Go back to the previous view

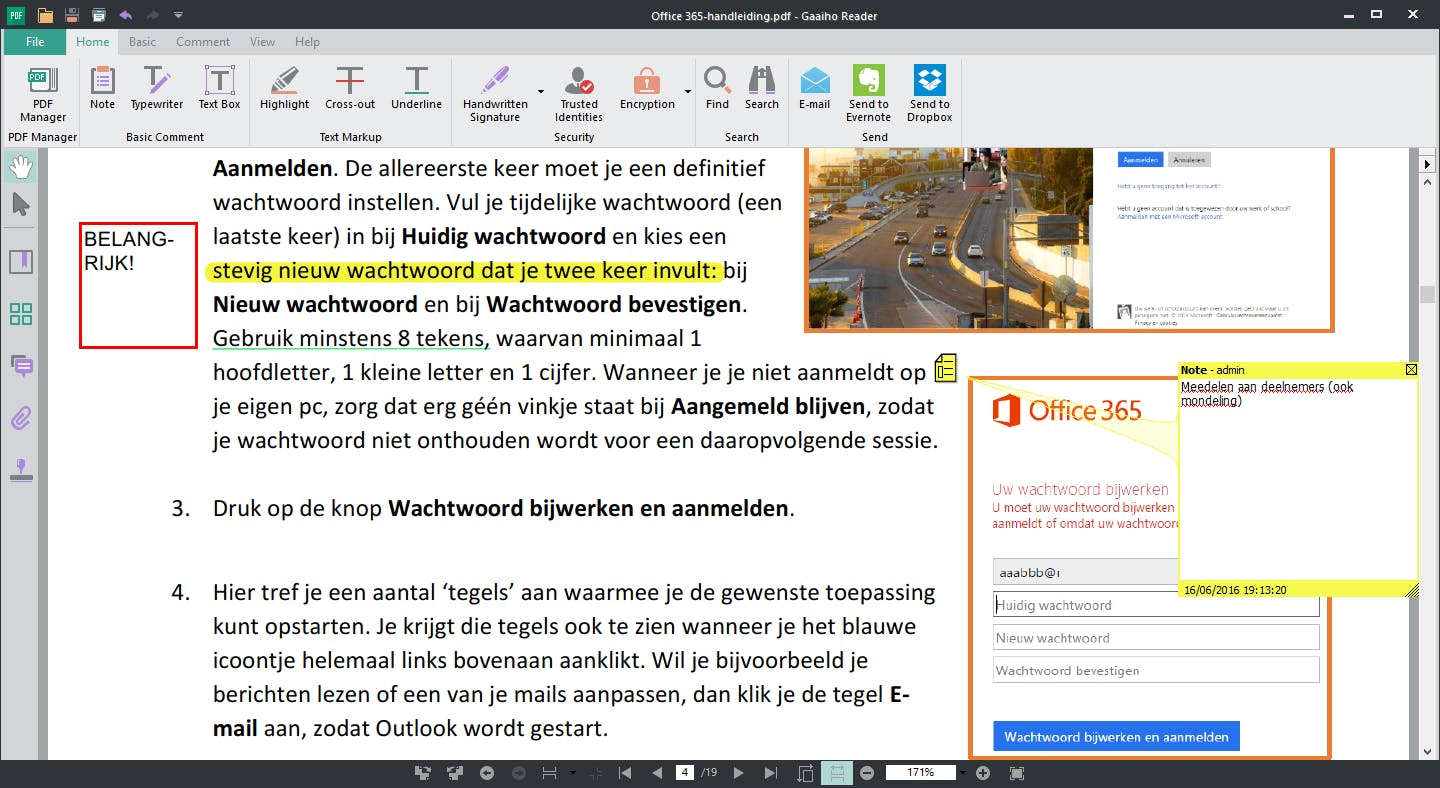[487, 773]
